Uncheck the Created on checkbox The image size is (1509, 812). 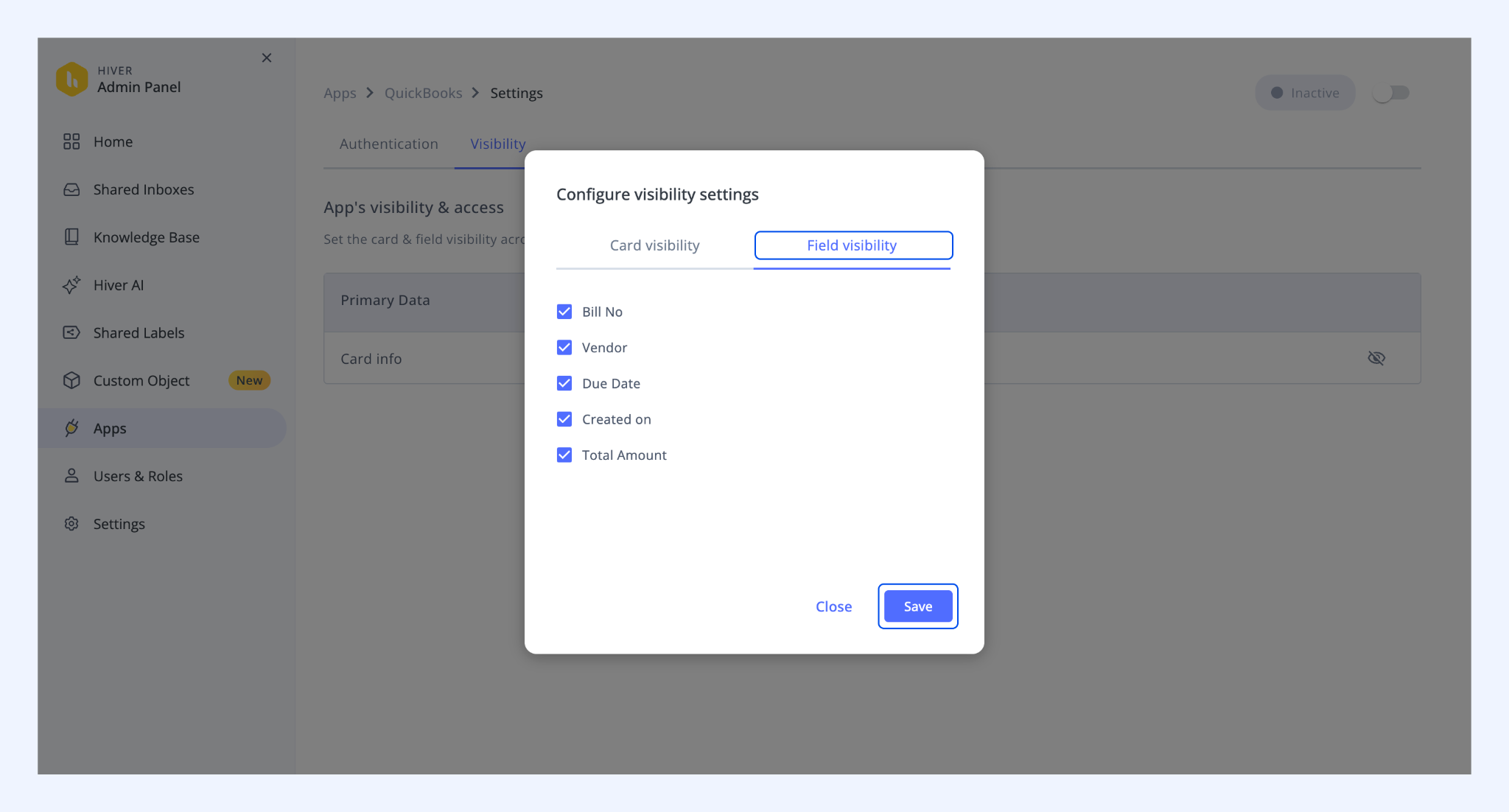pos(564,419)
